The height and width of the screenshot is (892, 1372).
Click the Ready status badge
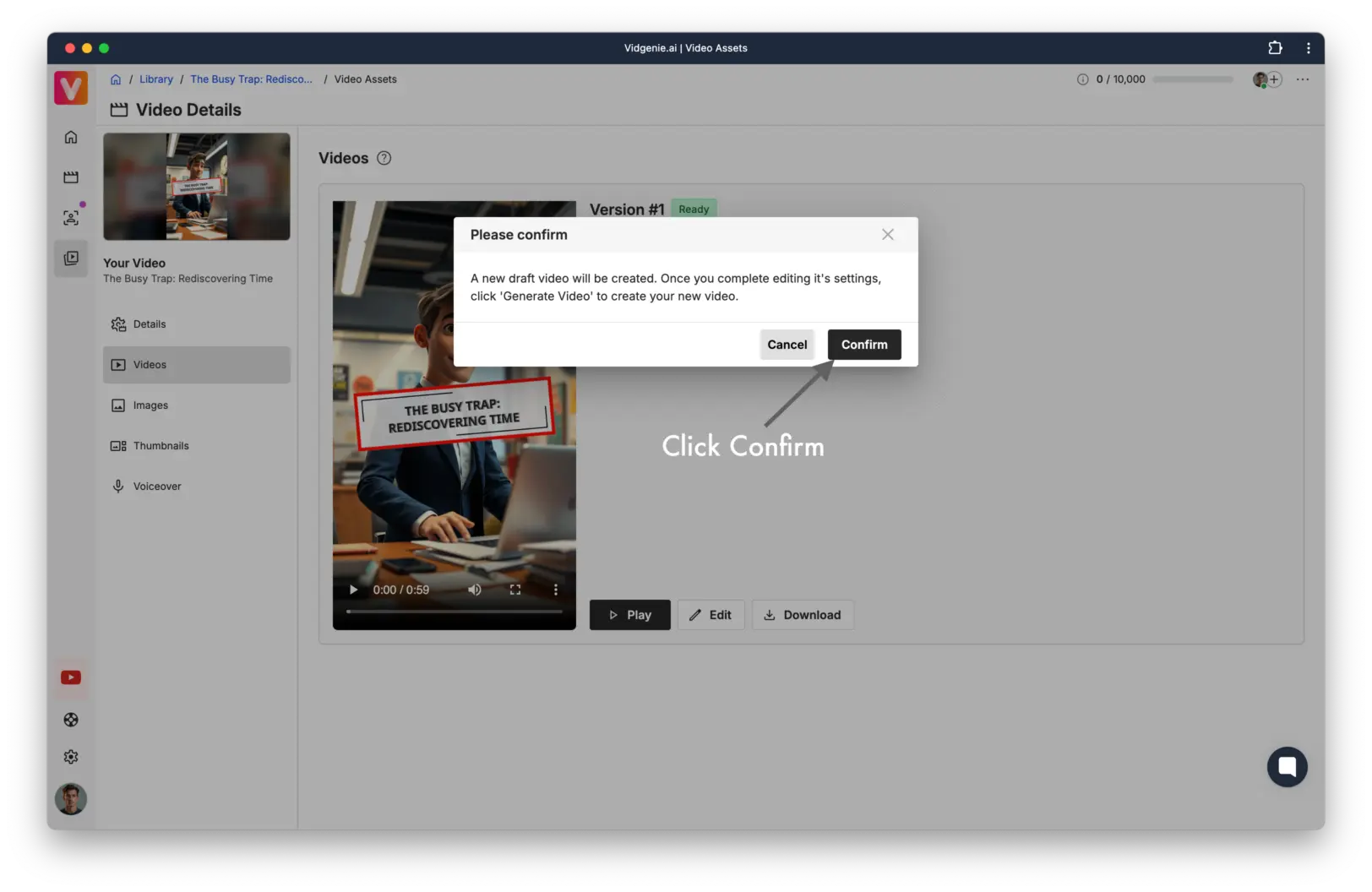[694, 209]
